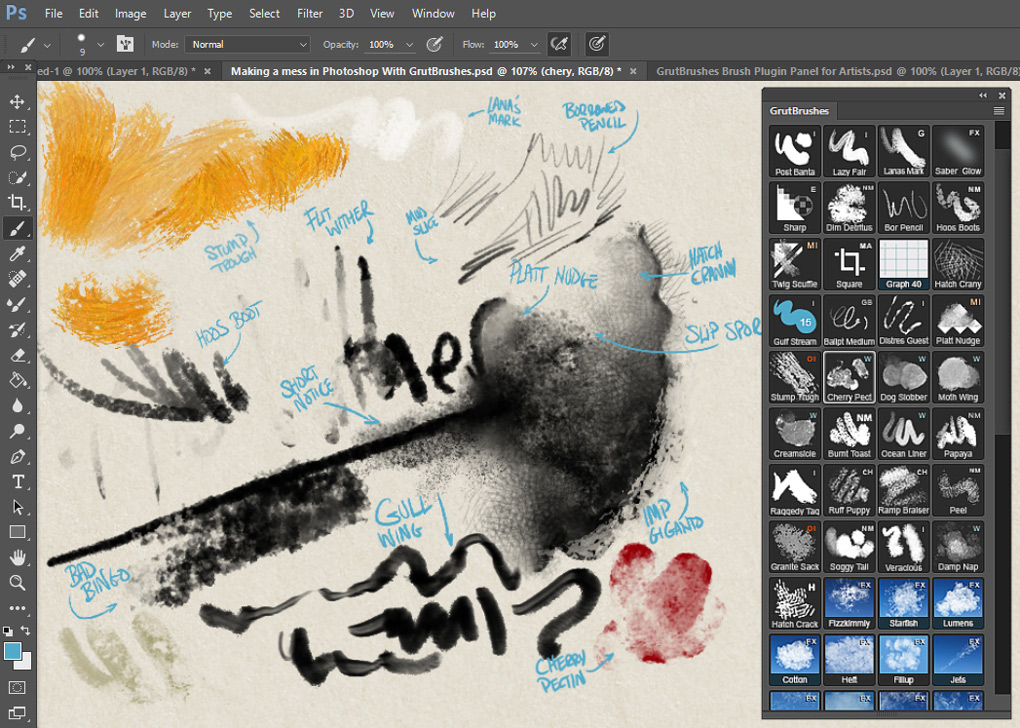
Task: Open the 3D menu
Action: click(347, 14)
